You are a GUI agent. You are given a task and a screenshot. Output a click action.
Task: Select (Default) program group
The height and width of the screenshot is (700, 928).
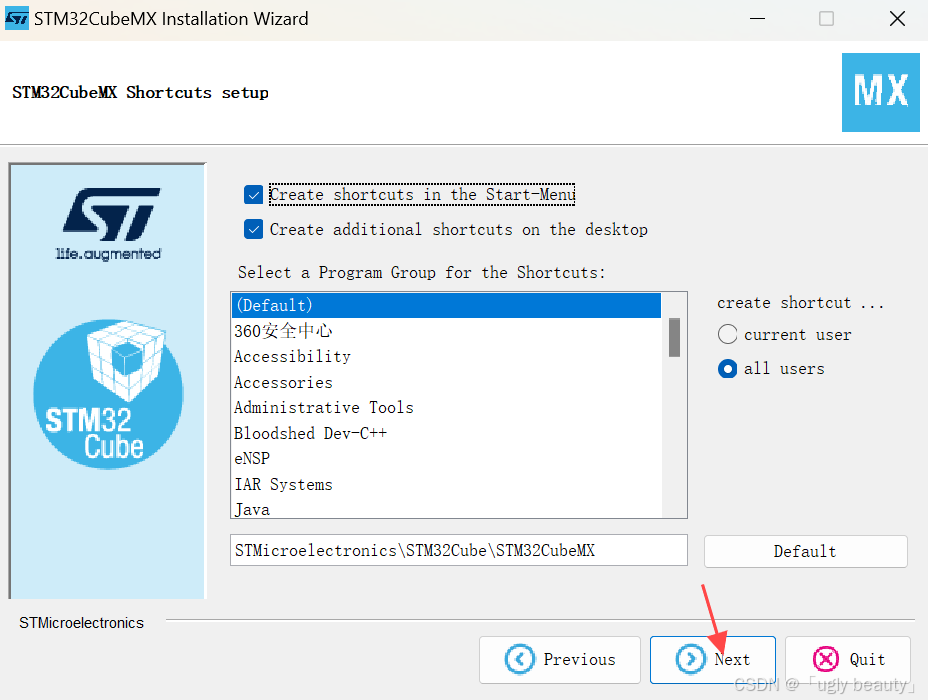click(446, 305)
